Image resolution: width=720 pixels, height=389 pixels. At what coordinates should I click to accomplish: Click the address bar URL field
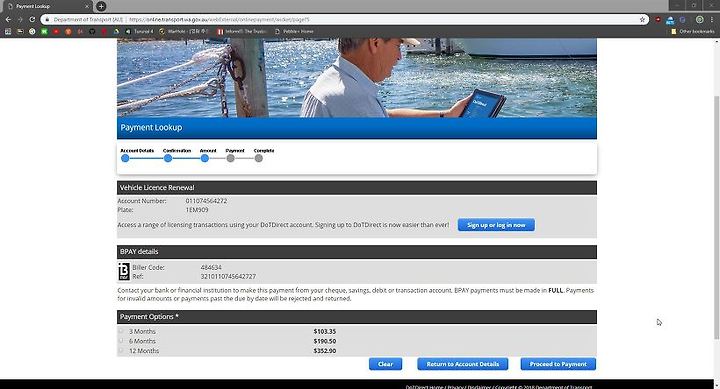(344, 20)
